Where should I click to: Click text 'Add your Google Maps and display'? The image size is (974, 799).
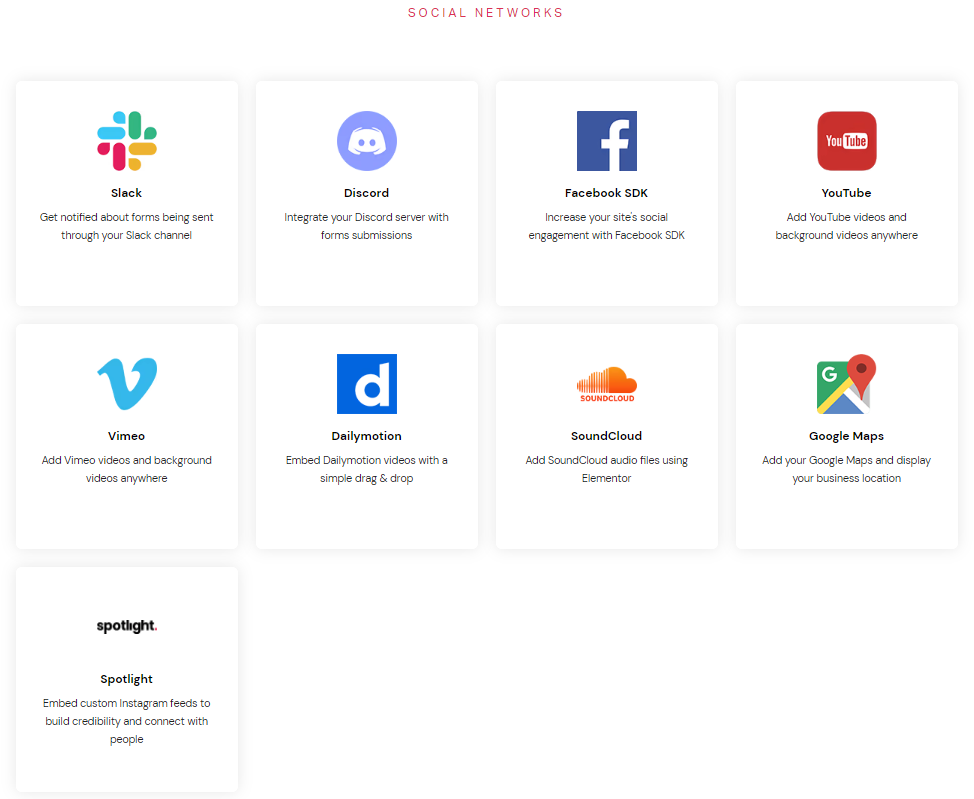[x=847, y=460]
